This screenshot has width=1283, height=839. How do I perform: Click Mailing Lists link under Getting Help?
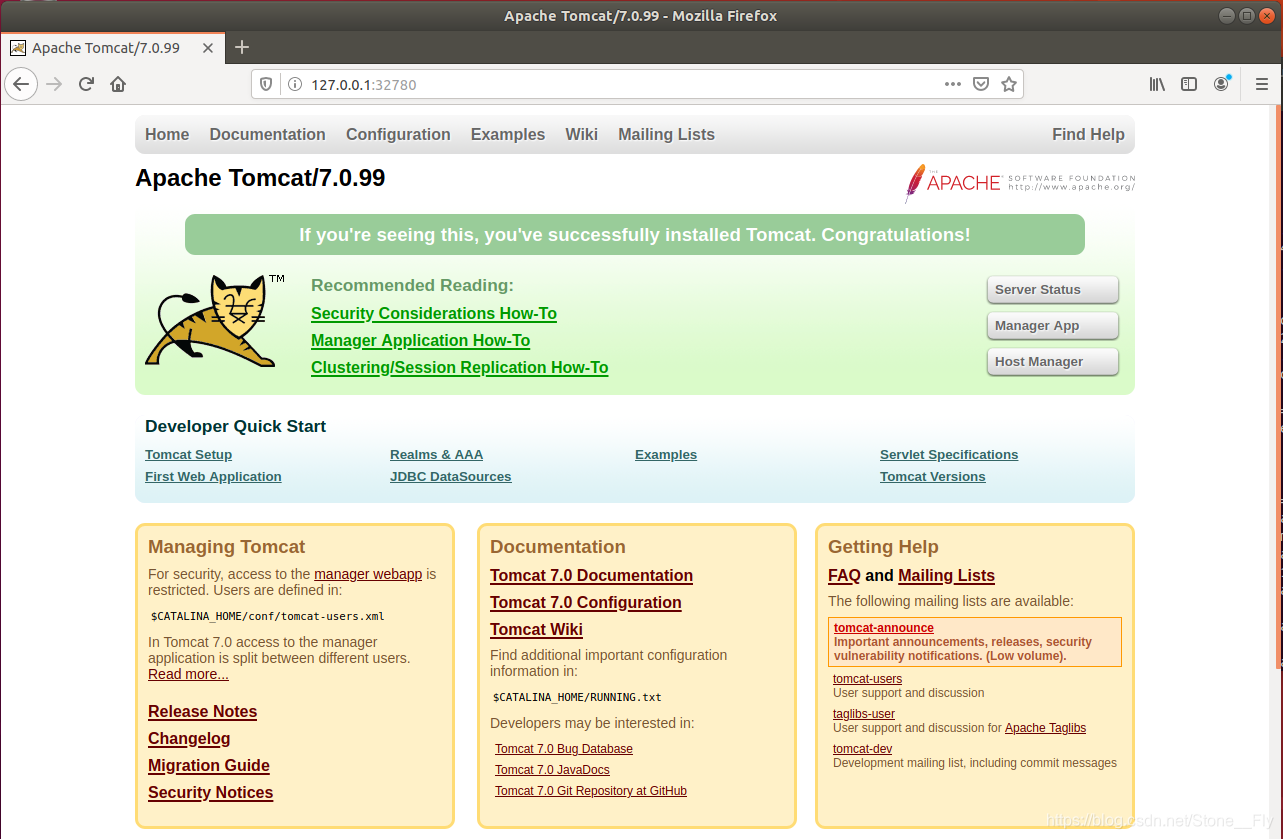(x=946, y=575)
